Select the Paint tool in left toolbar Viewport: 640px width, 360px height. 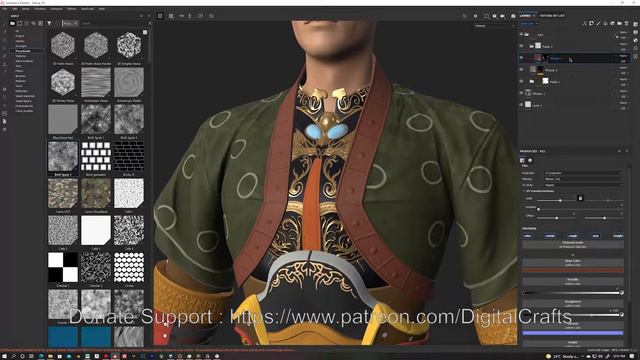pos(4,24)
